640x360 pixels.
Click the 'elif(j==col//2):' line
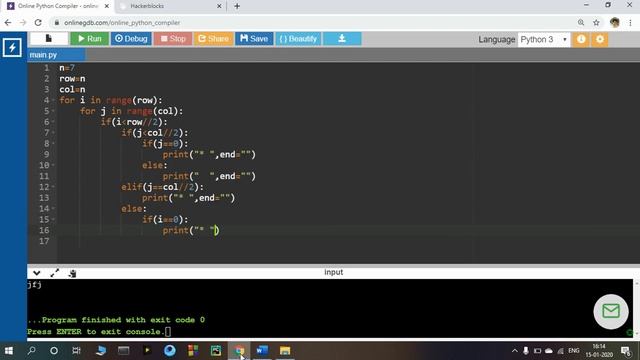point(162,187)
